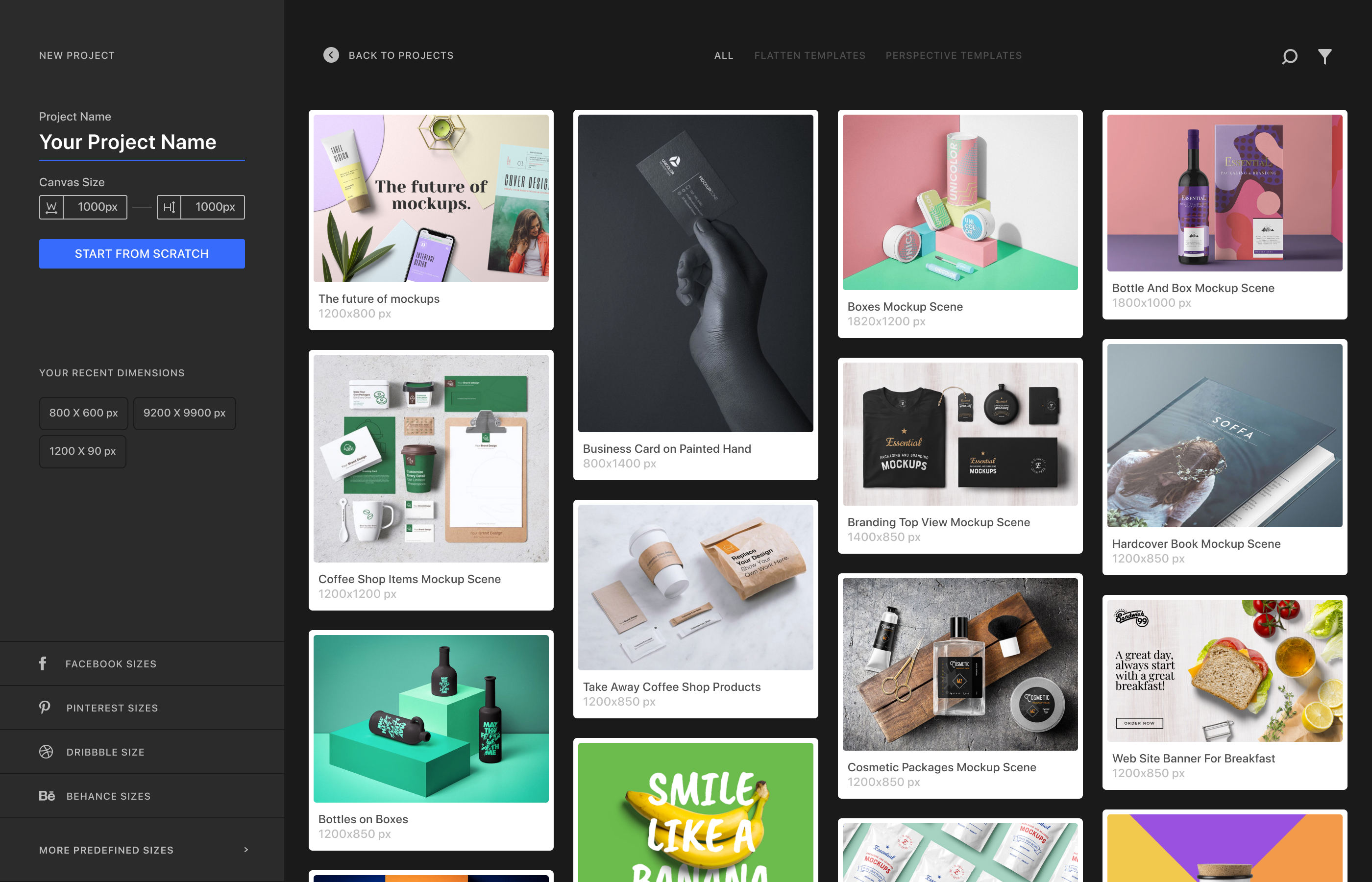Select the Behance sizes icon
Viewport: 1372px width, 882px height.
(47, 796)
